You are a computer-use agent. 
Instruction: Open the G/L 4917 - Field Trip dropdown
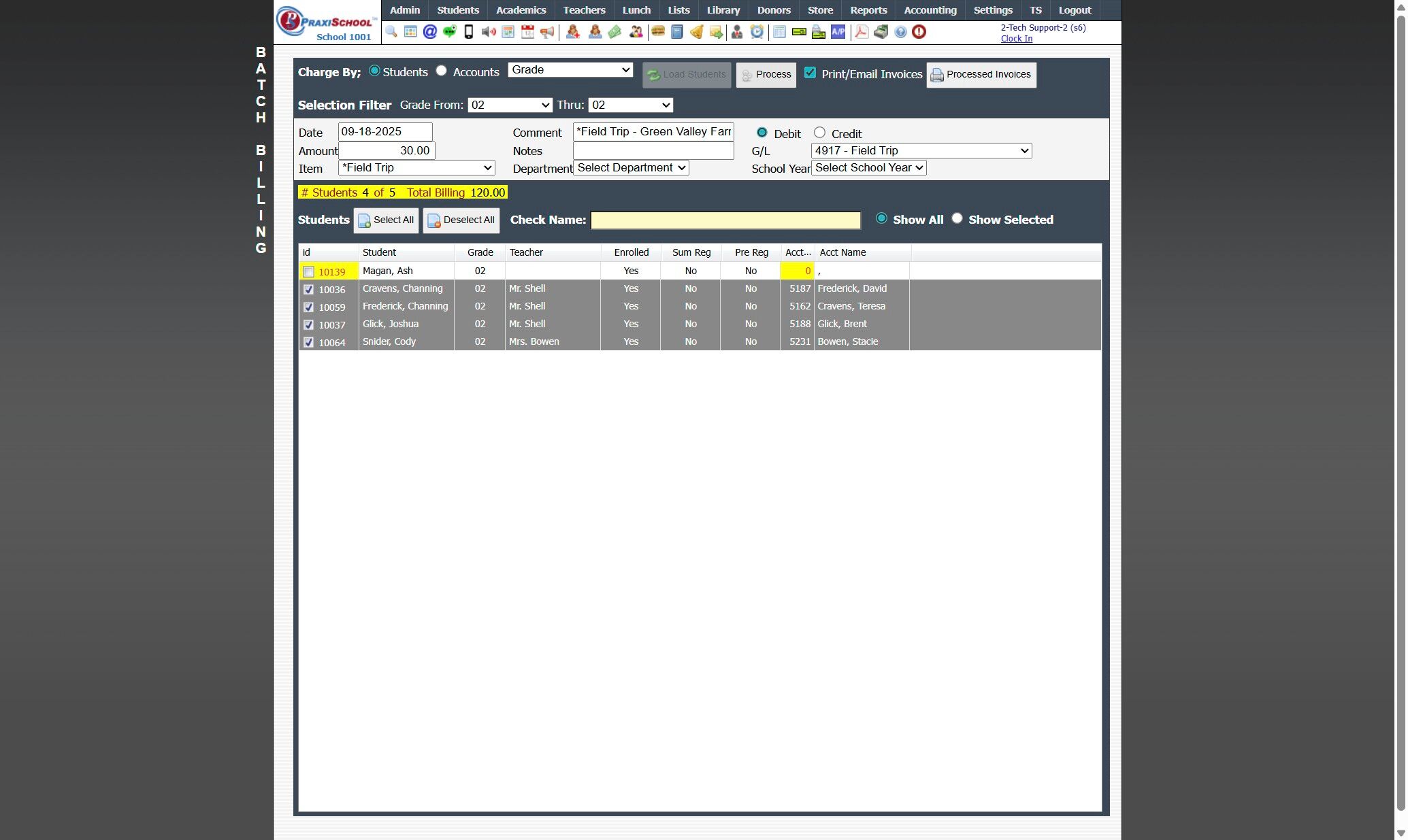[921, 151]
